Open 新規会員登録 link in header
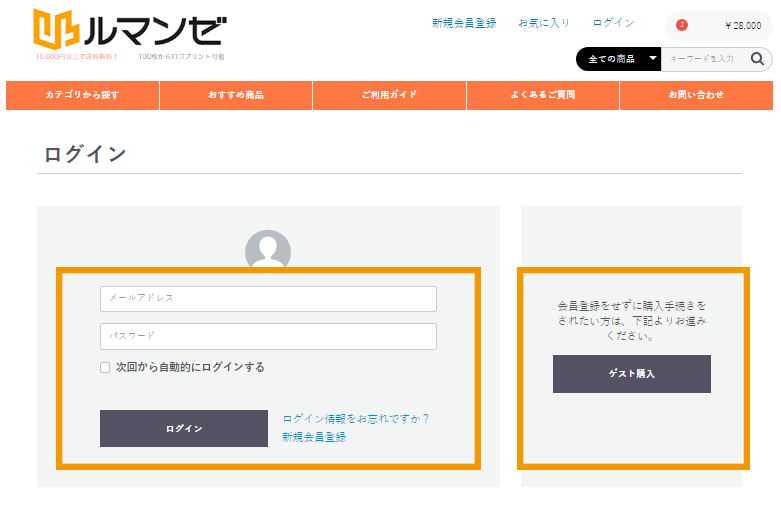The height and width of the screenshot is (512, 781). tap(464, 23)
